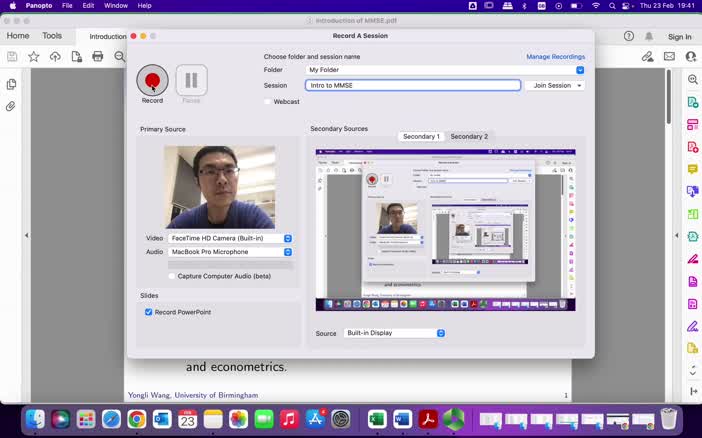Start recording with the red Record button

click(x=152, y=80)
